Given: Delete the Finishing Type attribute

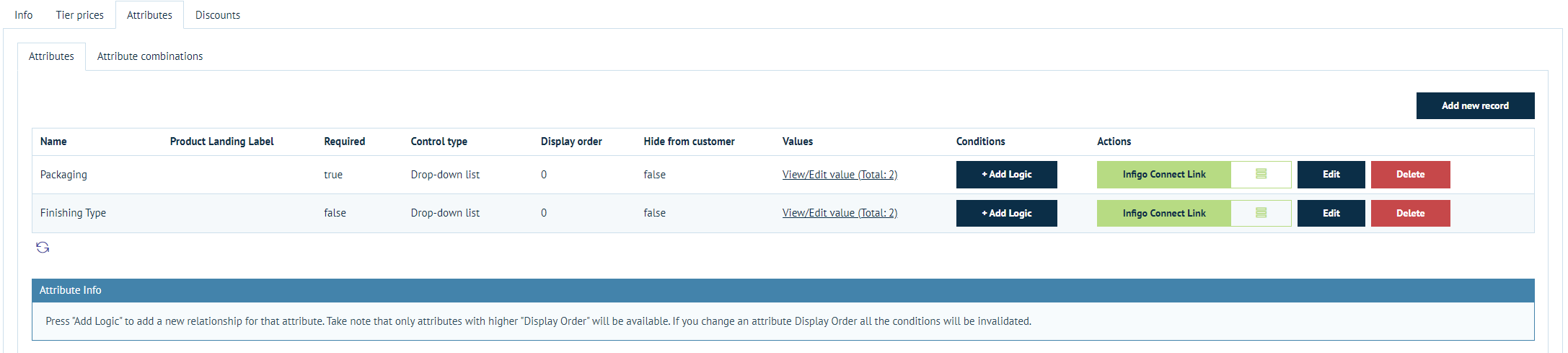Looking at the screenshot, I should coord(1410,214).
